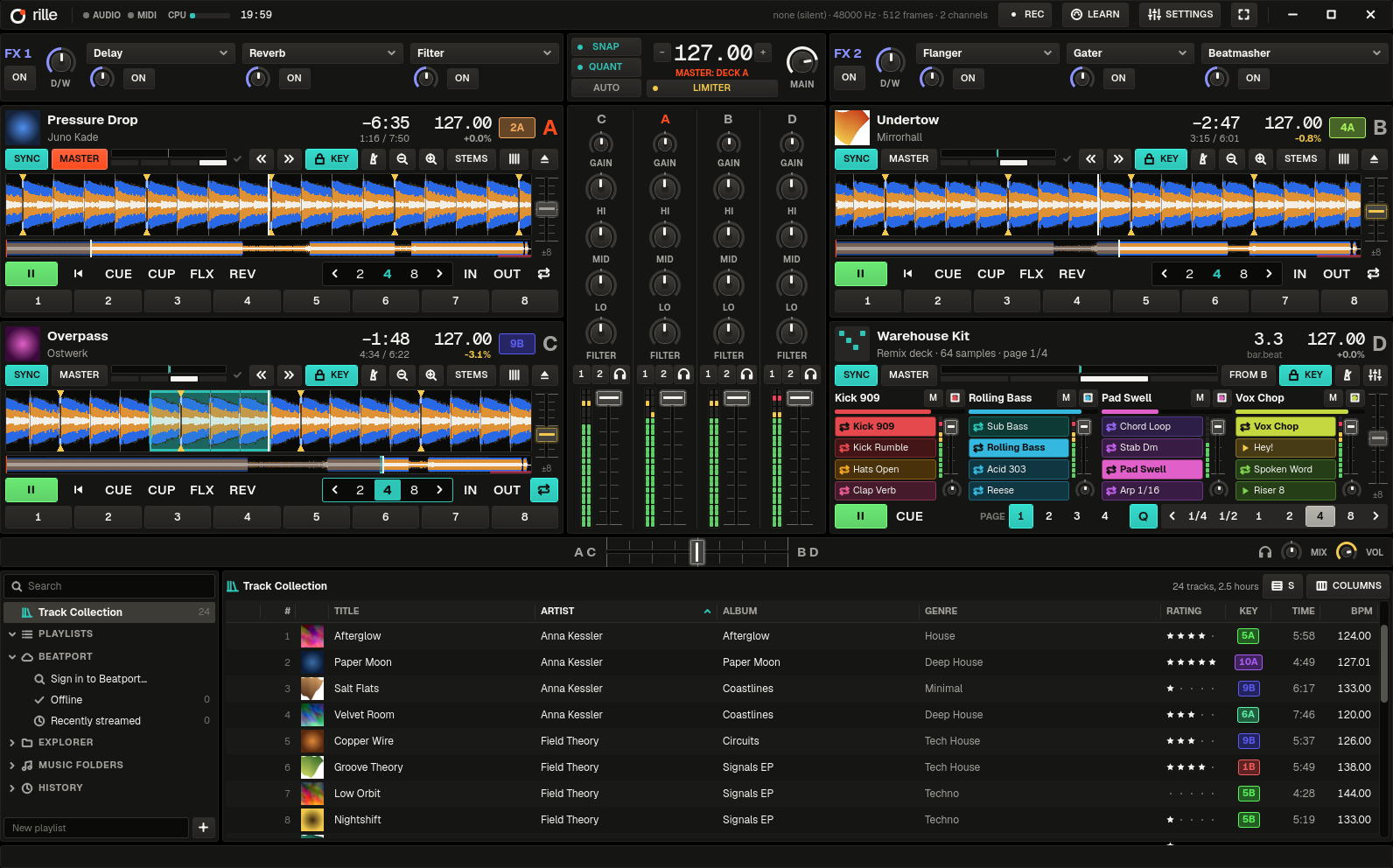1393x868 pixels.
Task: Switch remix deck to page 2
Action: (x=1049, y=516)
